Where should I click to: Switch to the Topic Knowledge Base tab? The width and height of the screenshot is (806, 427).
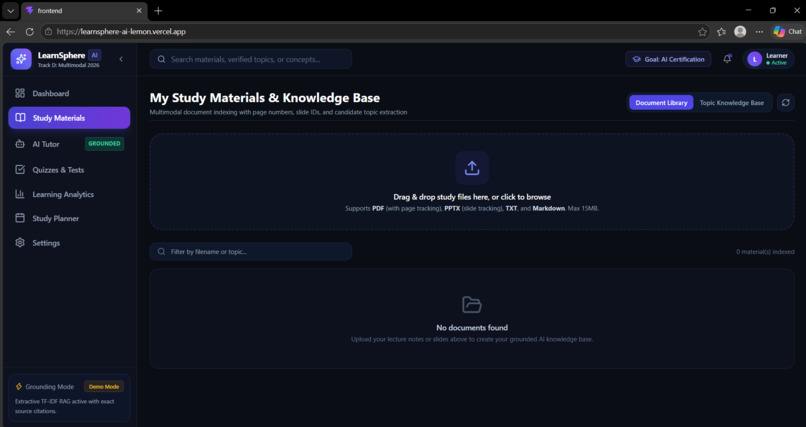click(731, 103)
